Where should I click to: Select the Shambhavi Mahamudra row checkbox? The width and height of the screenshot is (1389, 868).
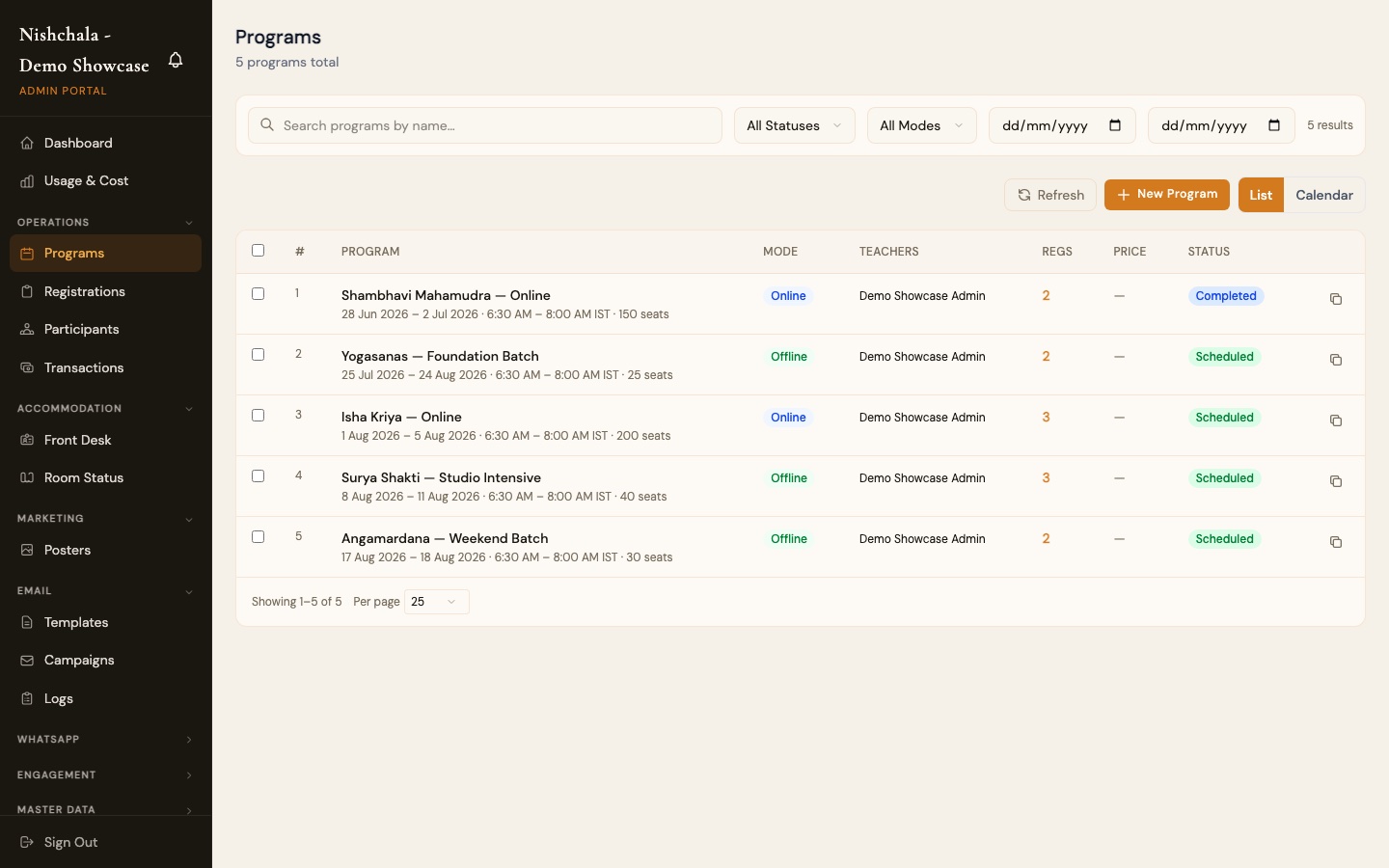(258, 293)
